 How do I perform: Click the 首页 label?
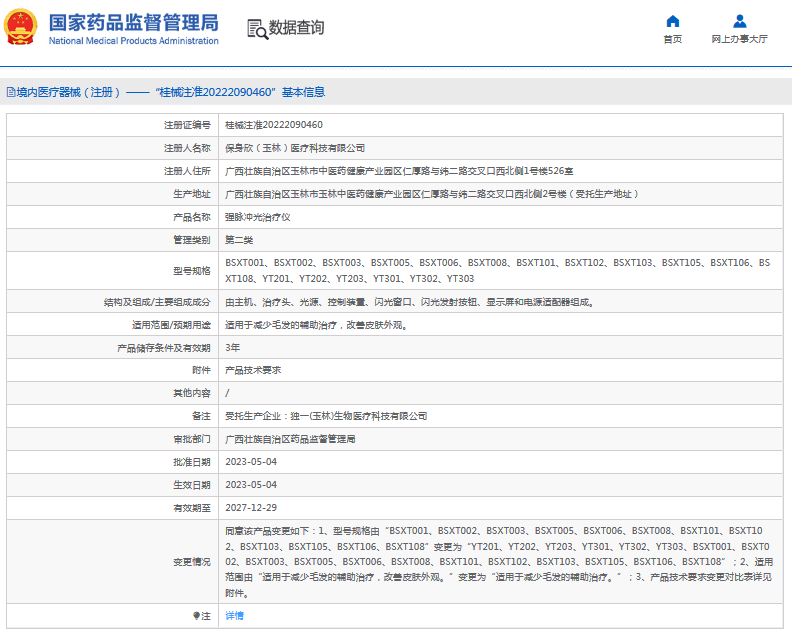(672, 39)
